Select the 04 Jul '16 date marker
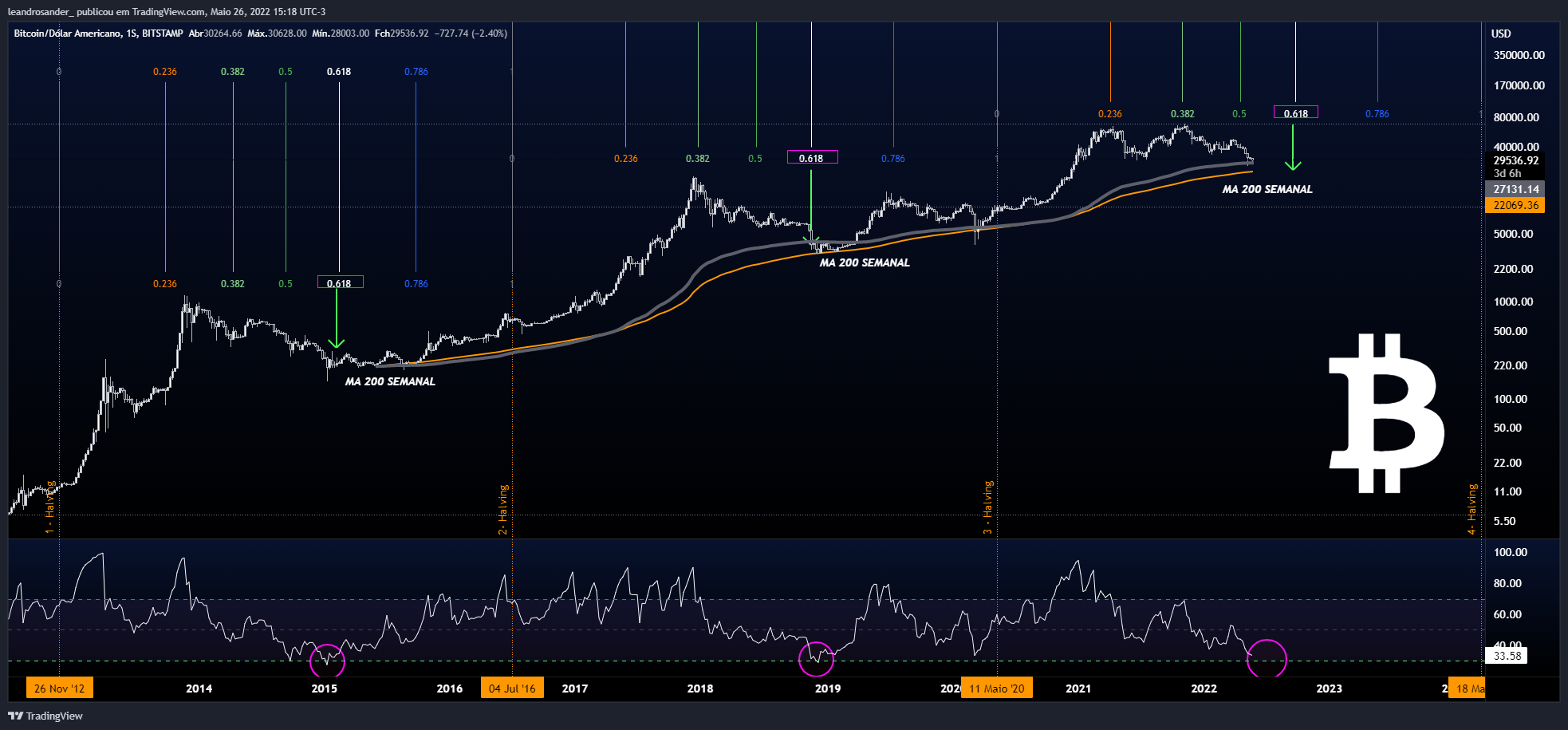 click(x=512, y=688)
